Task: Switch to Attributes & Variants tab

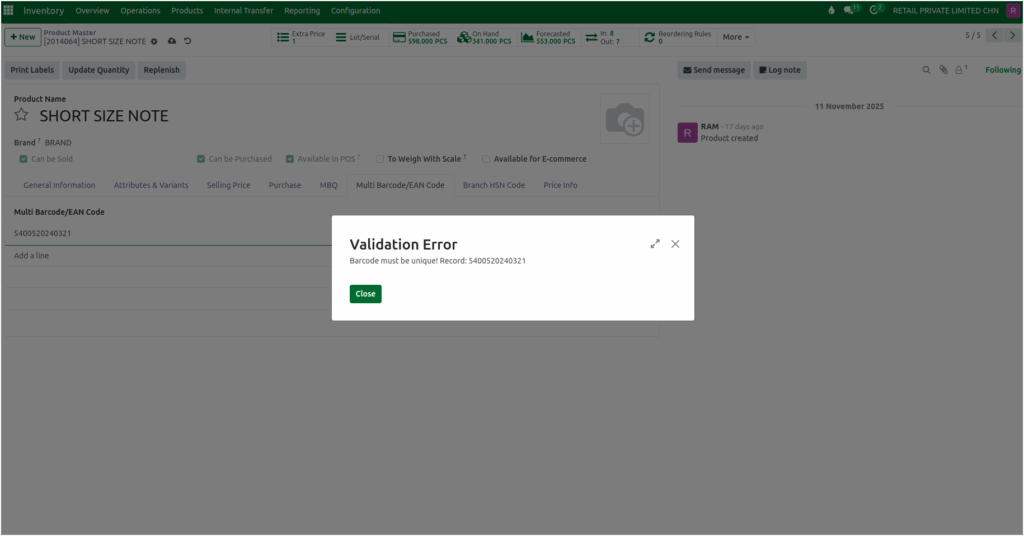Action: coord(151,185)
